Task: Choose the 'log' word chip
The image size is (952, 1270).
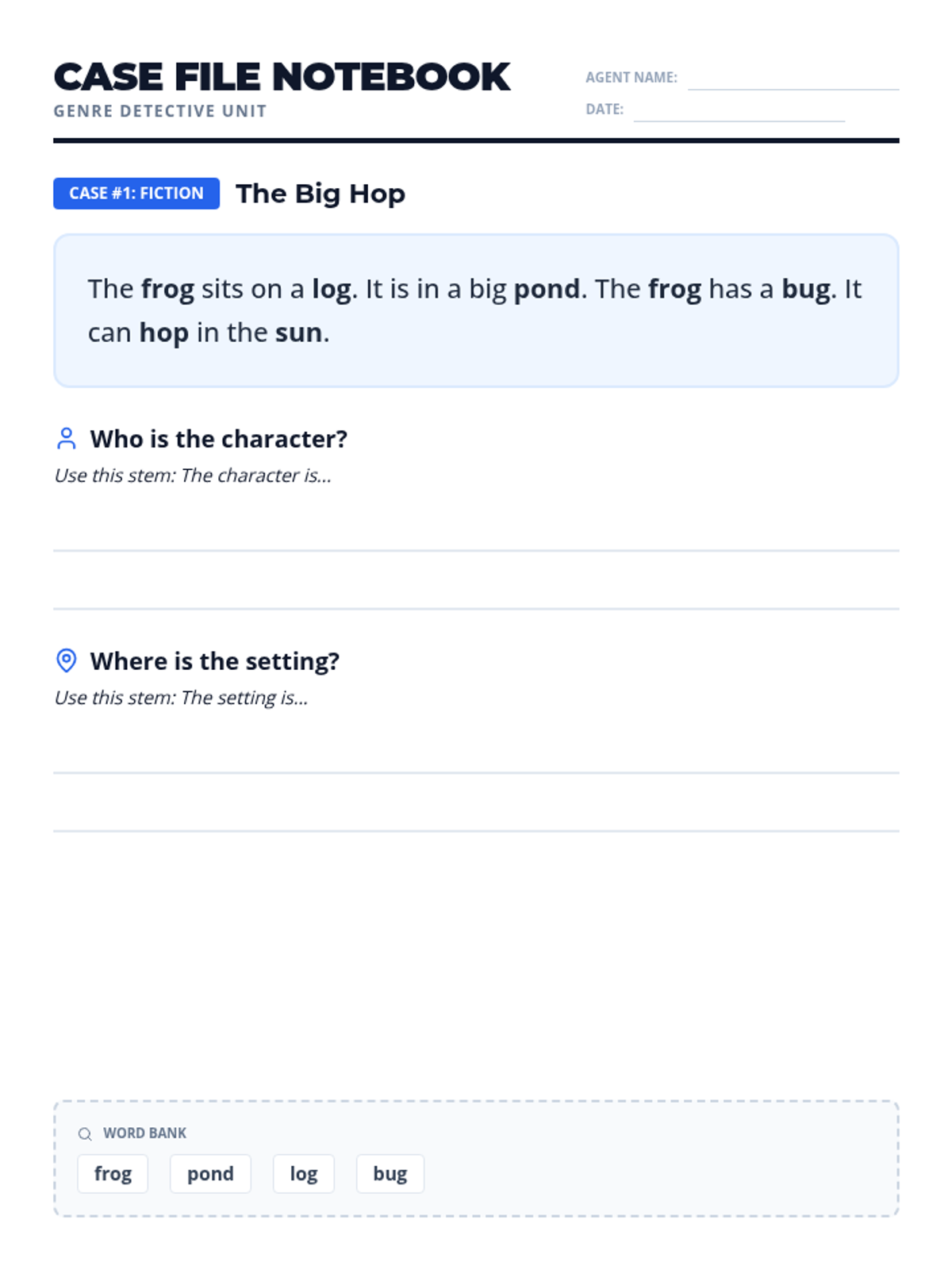Action: tap(303, 1174)
